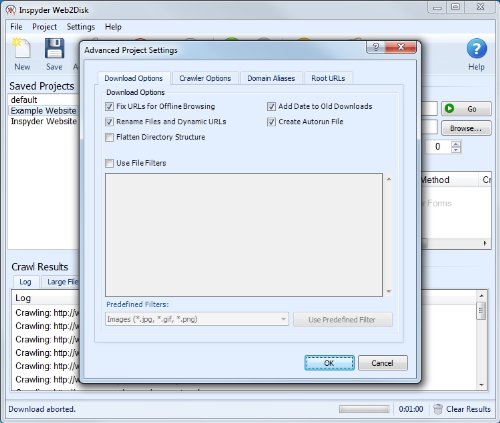This screenshot has width=500, height=423.
Task: Click the filter list scroll up arrow
Action: point(388,179)
